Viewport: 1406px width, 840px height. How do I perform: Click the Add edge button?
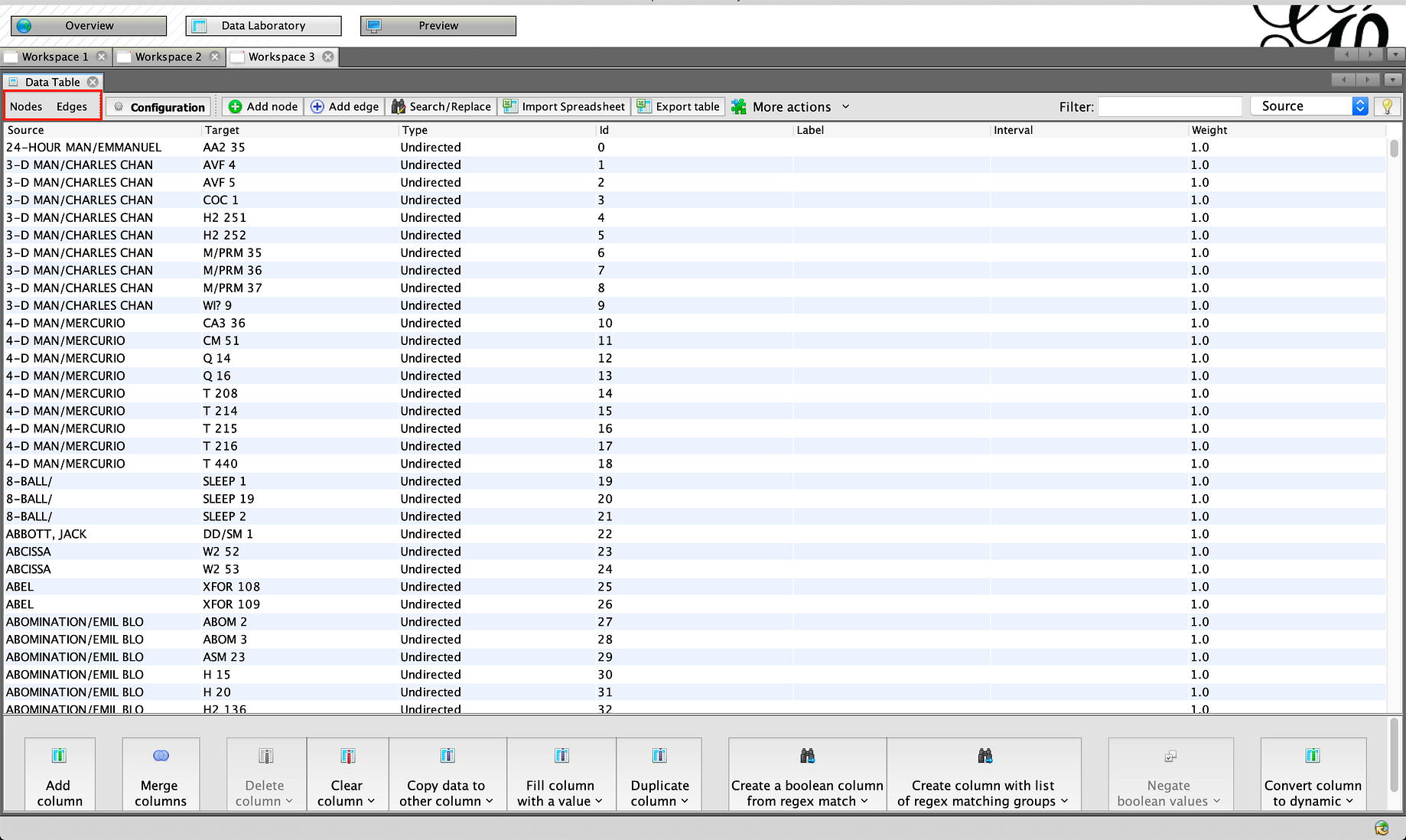coord(345,106)
